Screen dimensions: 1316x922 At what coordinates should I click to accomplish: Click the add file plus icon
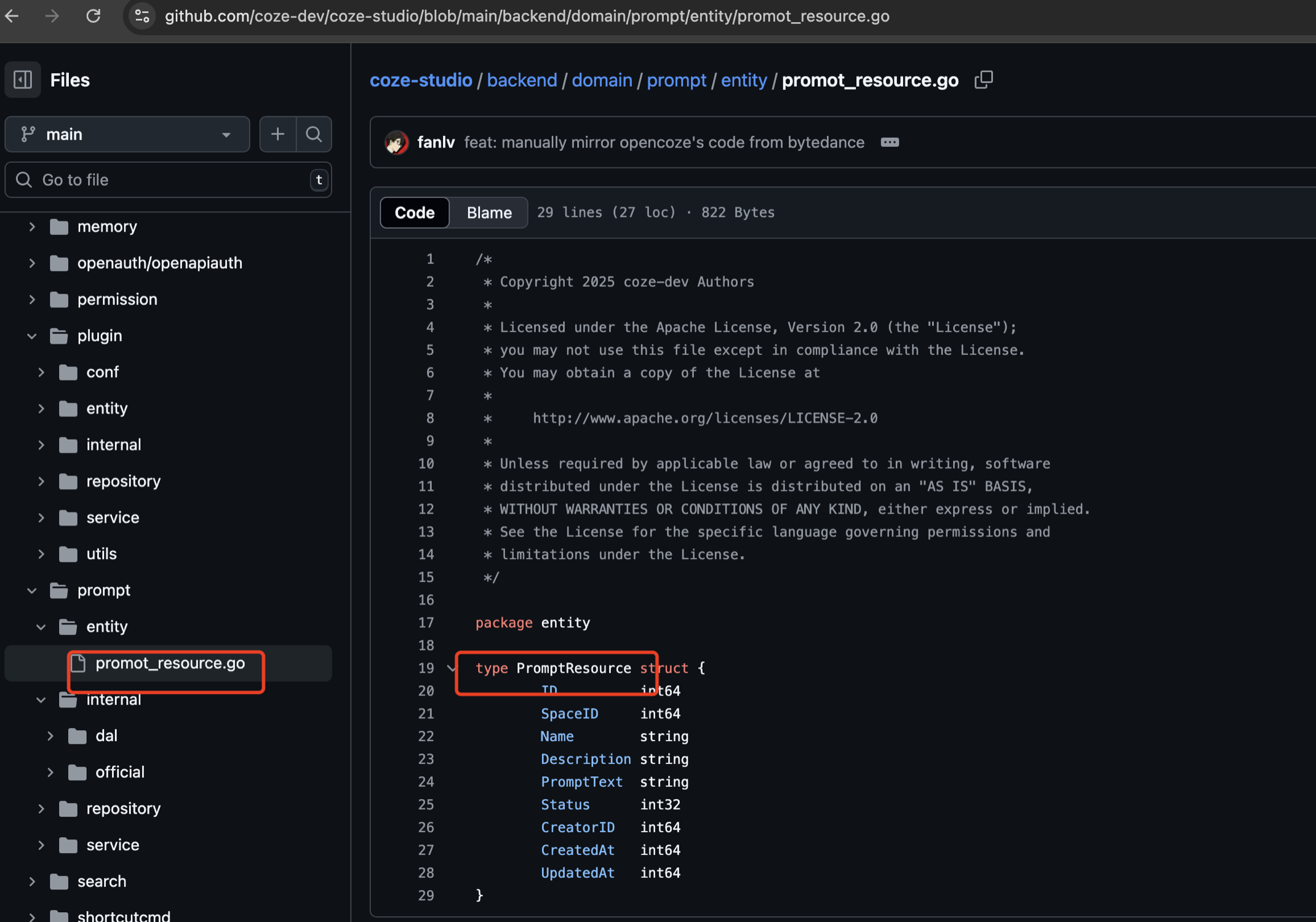click(x=277, y=134)
